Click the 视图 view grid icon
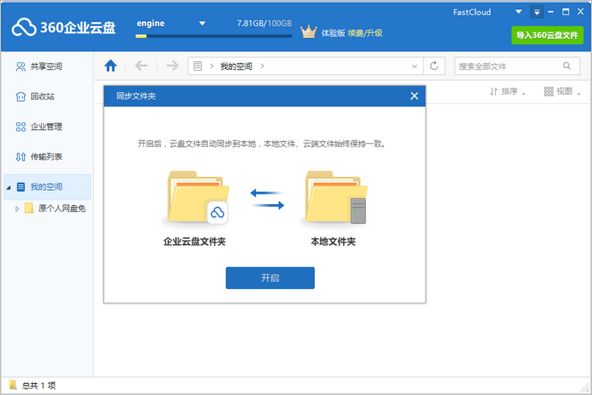Screen dimensions: 592x395 549,91
